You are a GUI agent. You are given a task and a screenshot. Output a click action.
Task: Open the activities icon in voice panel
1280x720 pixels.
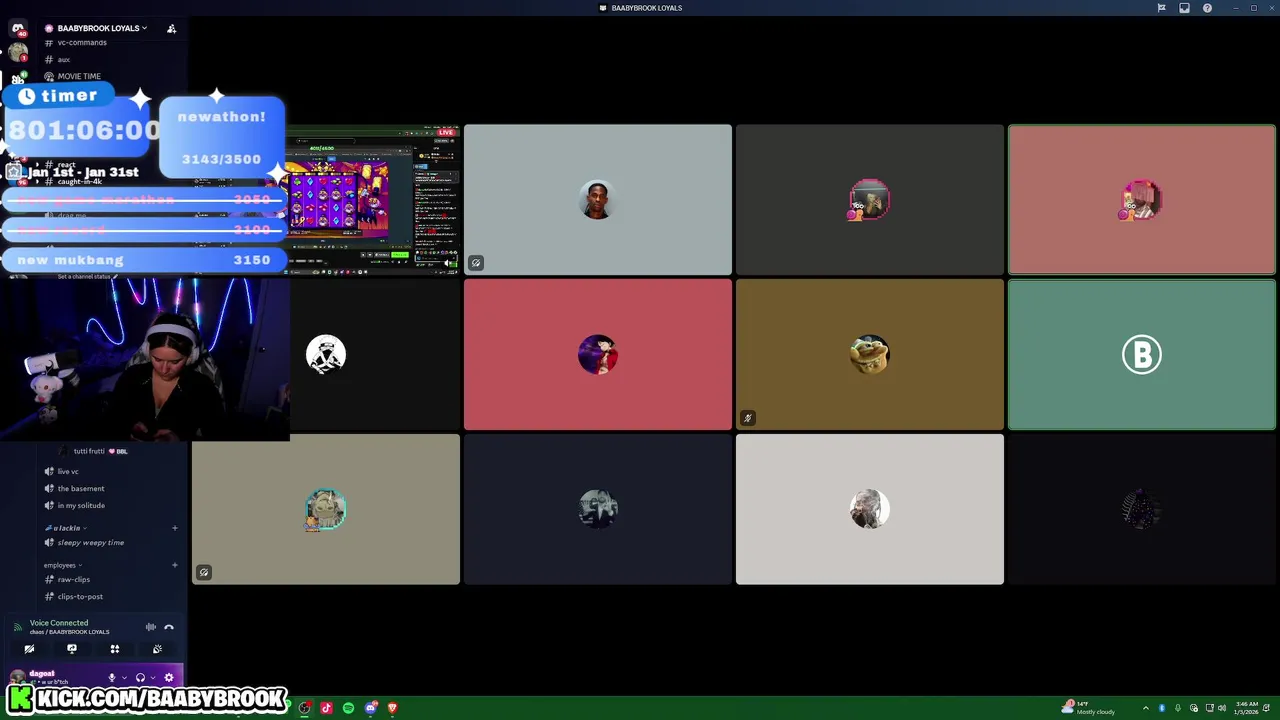tap(114, 649)
